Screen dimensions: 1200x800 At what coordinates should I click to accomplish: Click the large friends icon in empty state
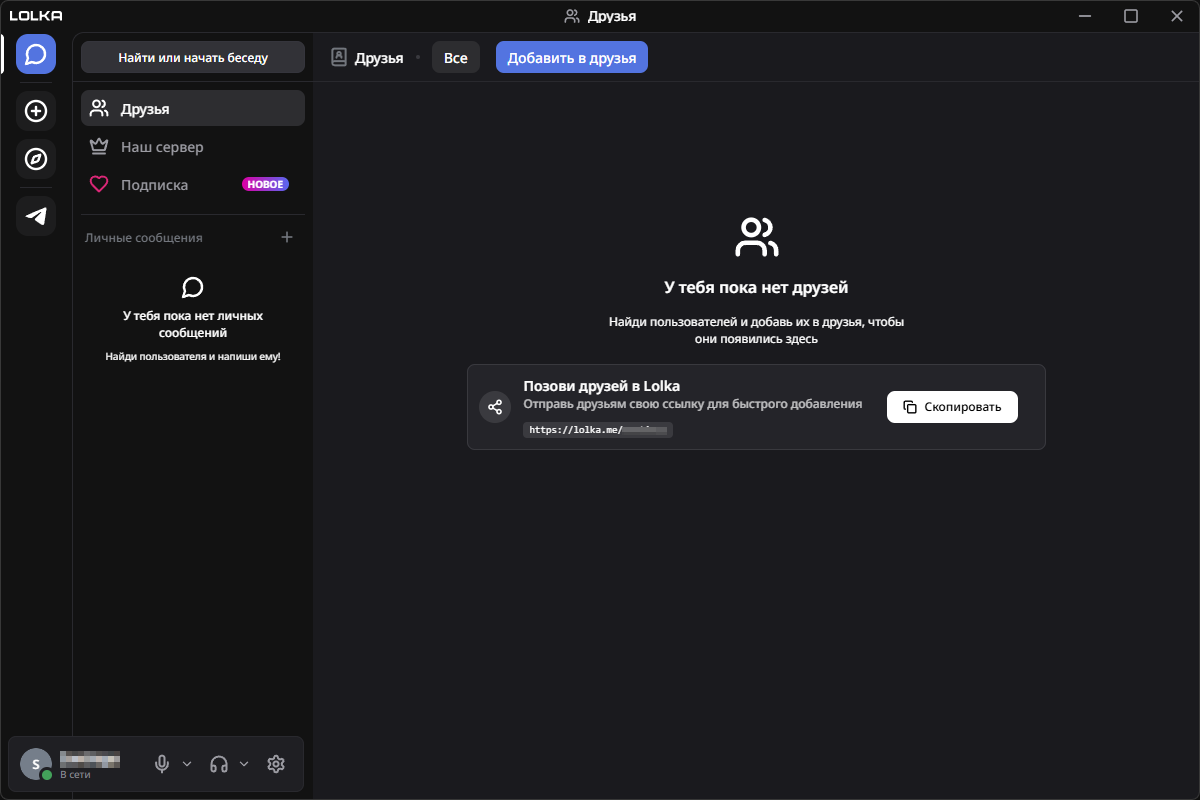pos(756,238)
